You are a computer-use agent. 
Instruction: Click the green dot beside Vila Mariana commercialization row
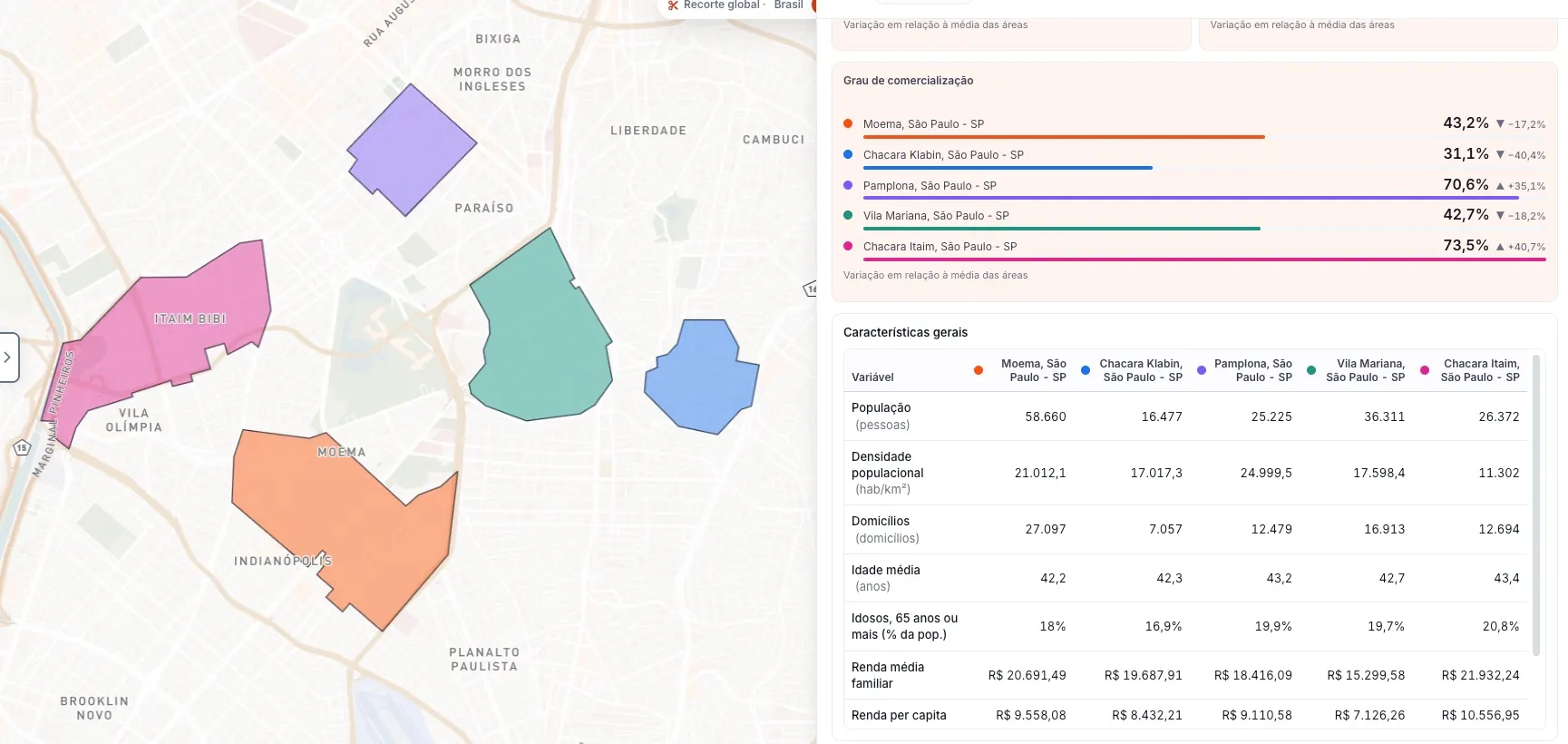coord(848,215)
